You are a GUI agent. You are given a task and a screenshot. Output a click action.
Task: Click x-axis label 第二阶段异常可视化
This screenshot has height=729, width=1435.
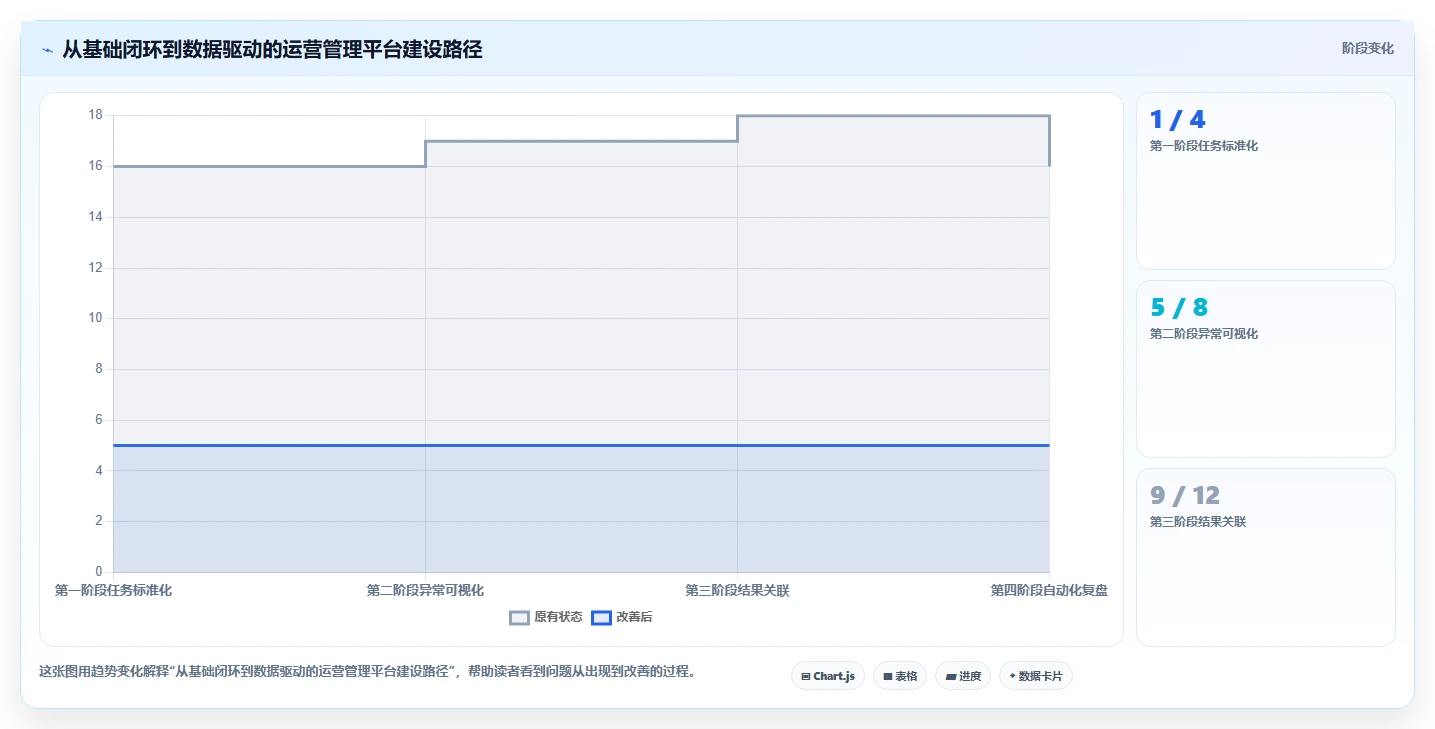(425, 591)
